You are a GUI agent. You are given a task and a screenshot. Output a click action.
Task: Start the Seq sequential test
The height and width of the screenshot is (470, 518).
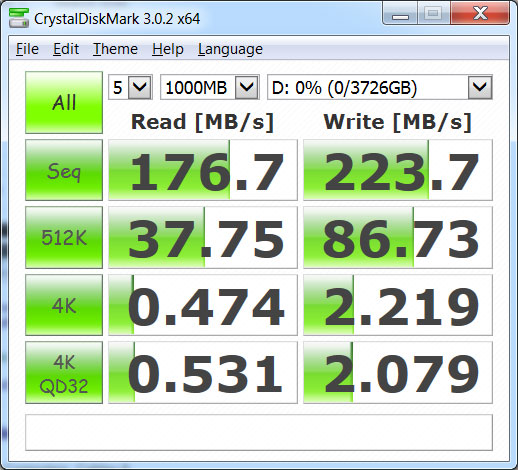(x=64, y=170)
